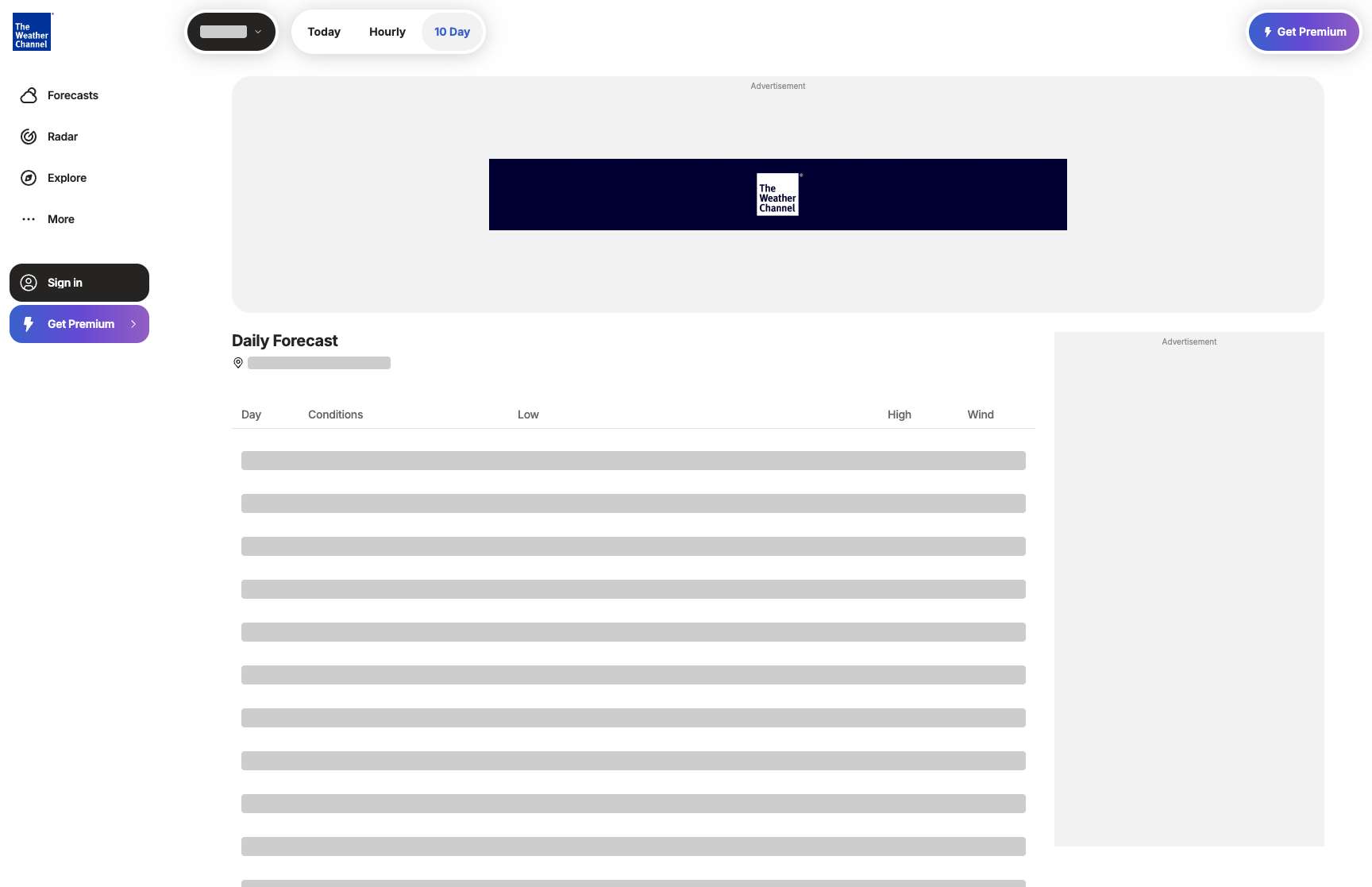Viewport: 1372px width, 887px height.
Task: Switch to the Hourly tab
Action: 387,32
